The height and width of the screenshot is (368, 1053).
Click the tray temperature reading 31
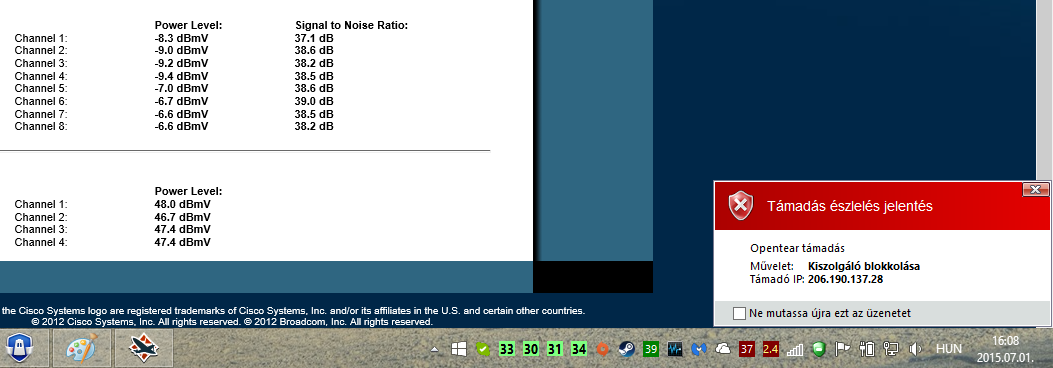554,349
